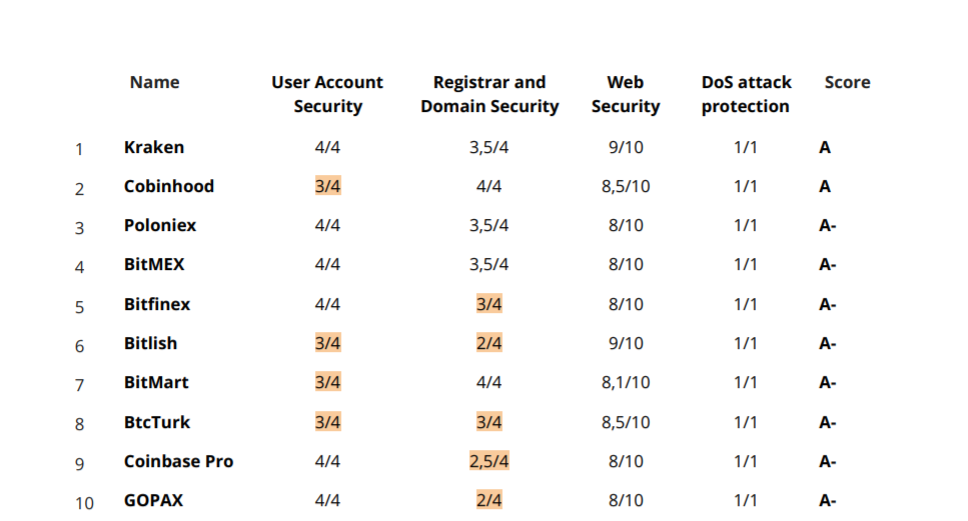Select the BtcTurk exchange name
968x521 pixels.
157,422
